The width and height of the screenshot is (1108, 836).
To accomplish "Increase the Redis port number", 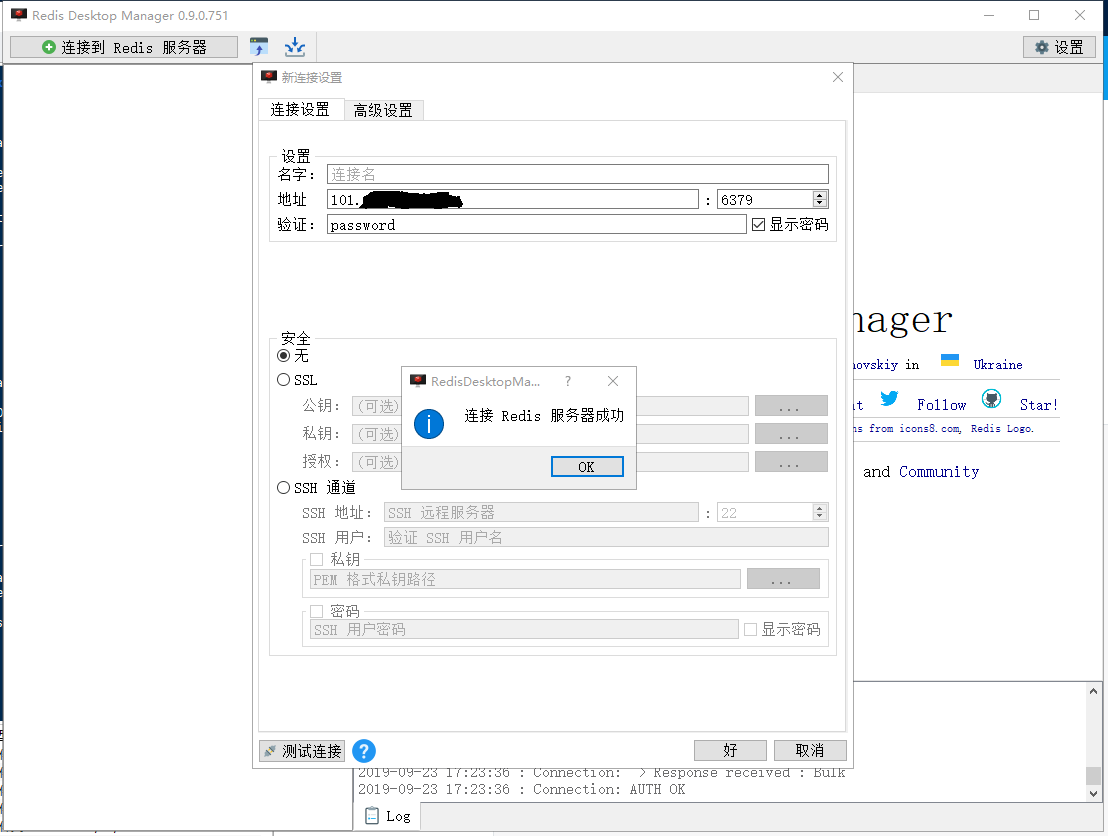I will tap(820, 195).
